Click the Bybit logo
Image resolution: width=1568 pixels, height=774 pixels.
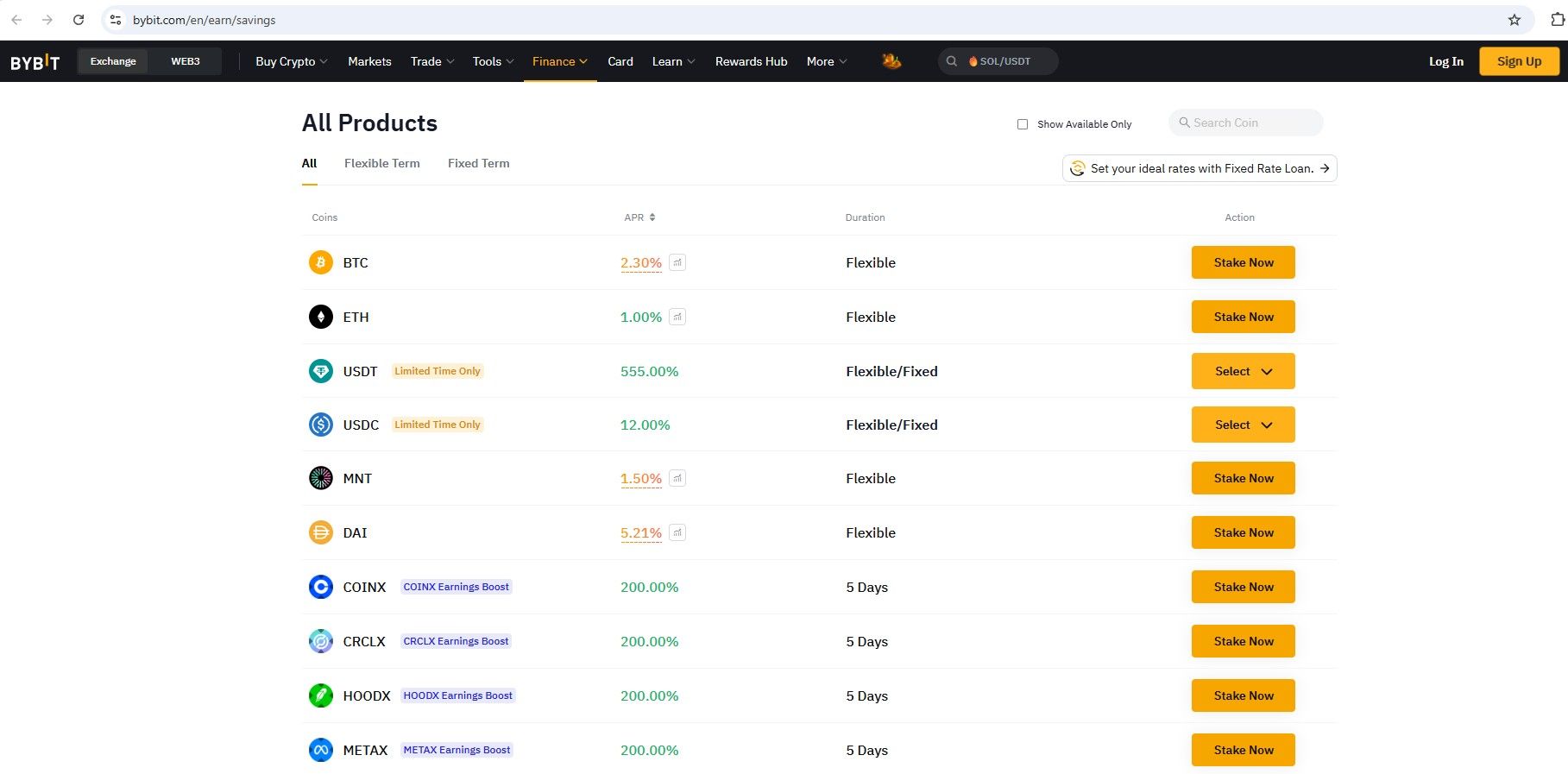point(35,62)
